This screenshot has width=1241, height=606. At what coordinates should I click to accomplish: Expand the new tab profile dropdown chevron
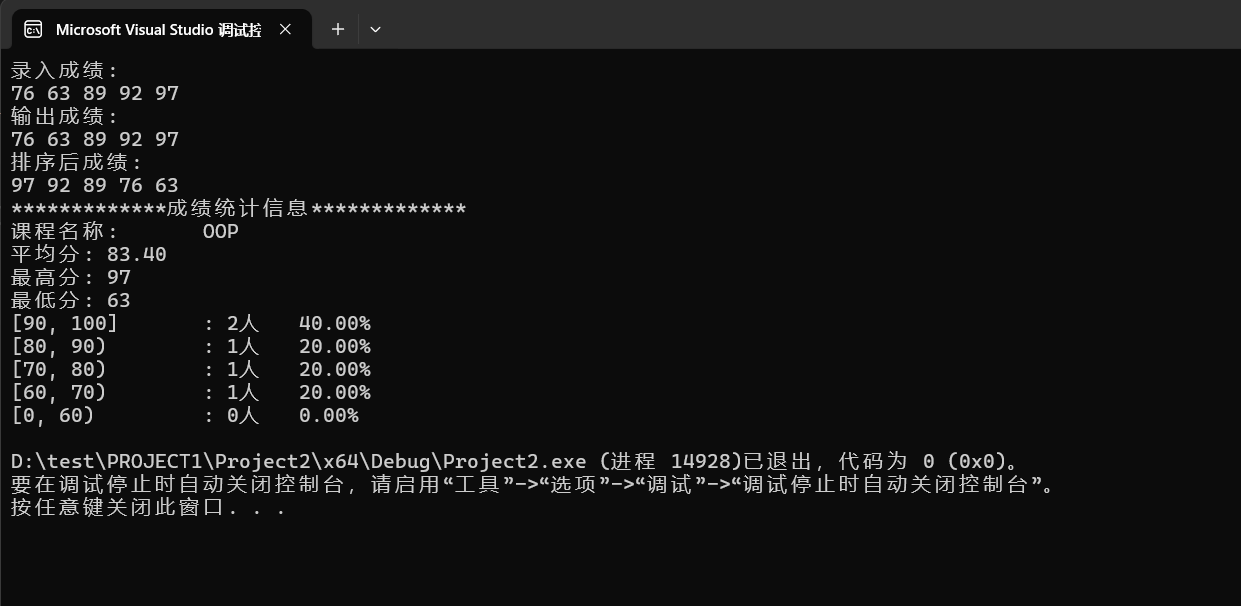click(375, 30)
